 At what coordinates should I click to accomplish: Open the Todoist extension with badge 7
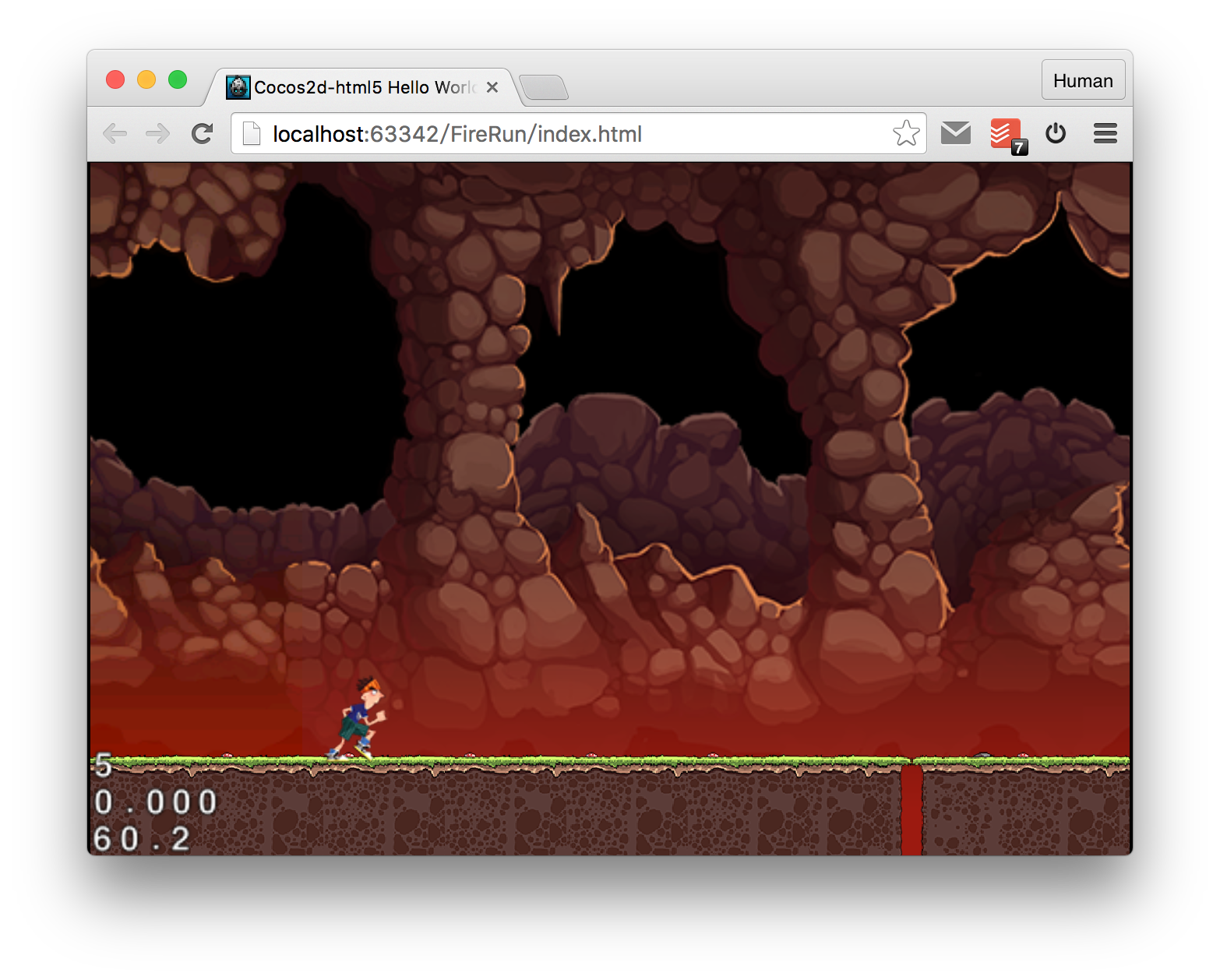click(x=1007, y=135)
